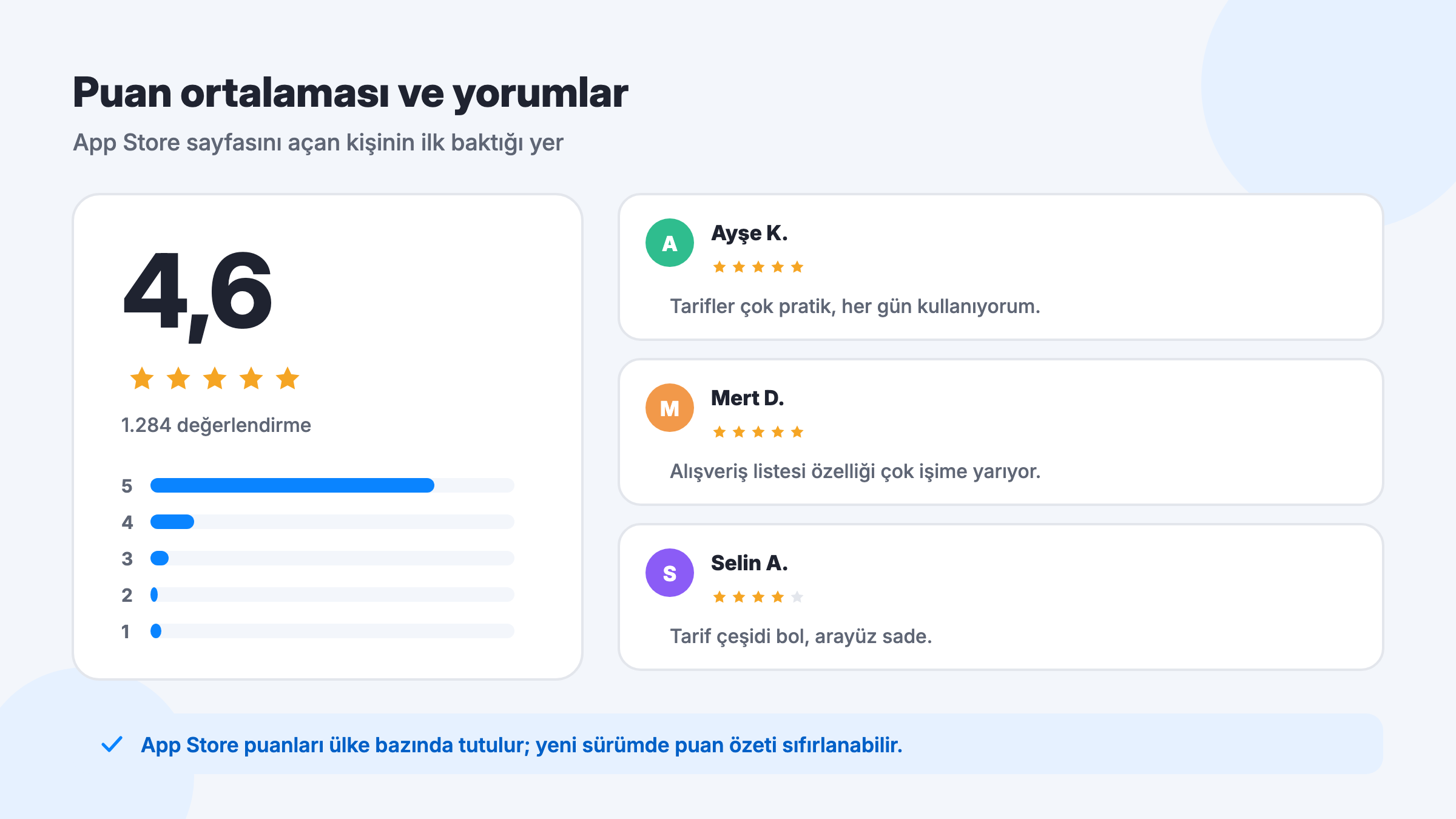Click the row label '3' in rating breakdown
The width and height of the screenshot is (1456, 819).
[x=127, y=559]
